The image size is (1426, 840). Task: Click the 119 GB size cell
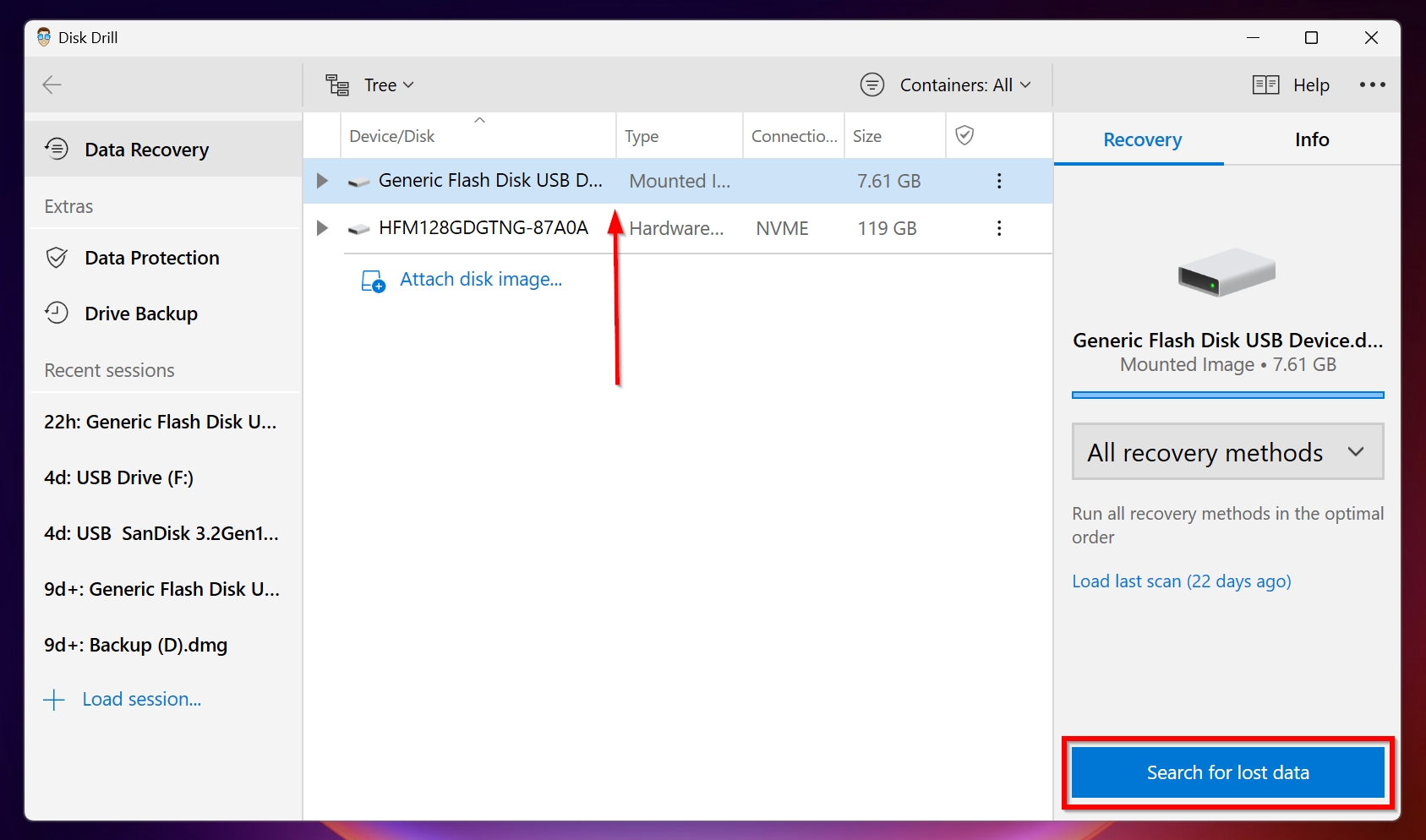[x=887, y=228]
